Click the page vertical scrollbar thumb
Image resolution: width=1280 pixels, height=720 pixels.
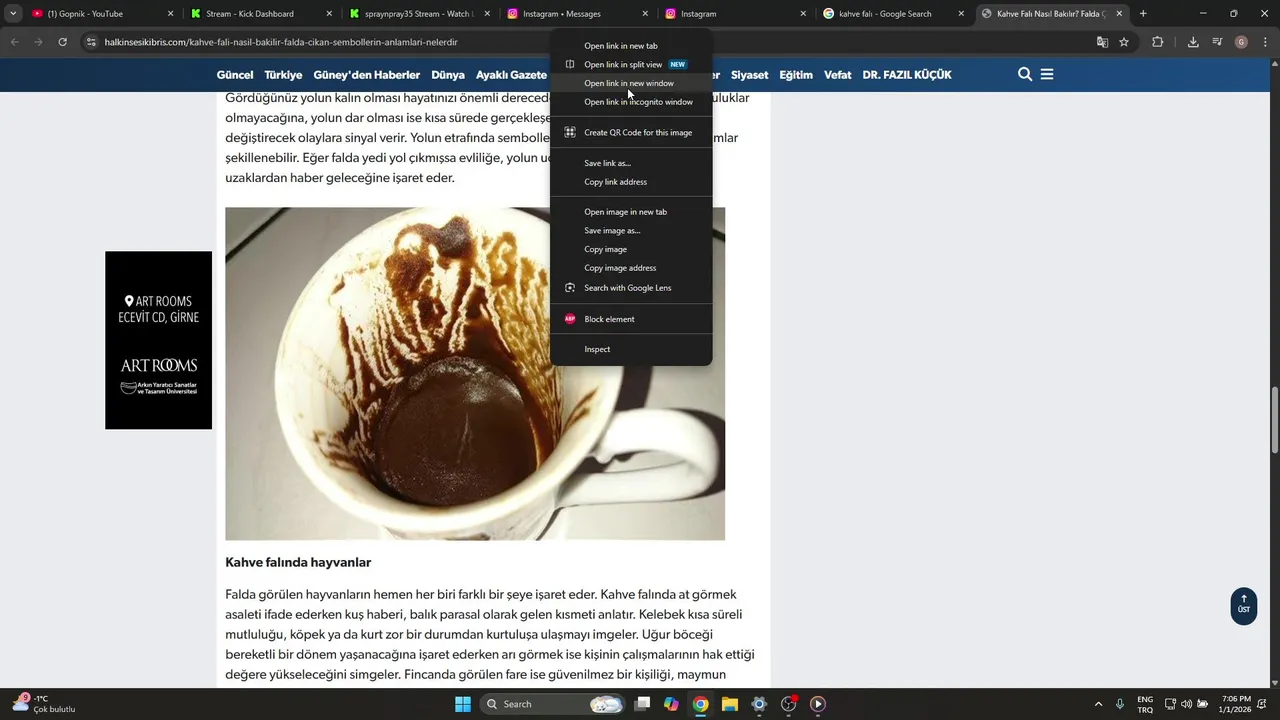point(1274,418)
